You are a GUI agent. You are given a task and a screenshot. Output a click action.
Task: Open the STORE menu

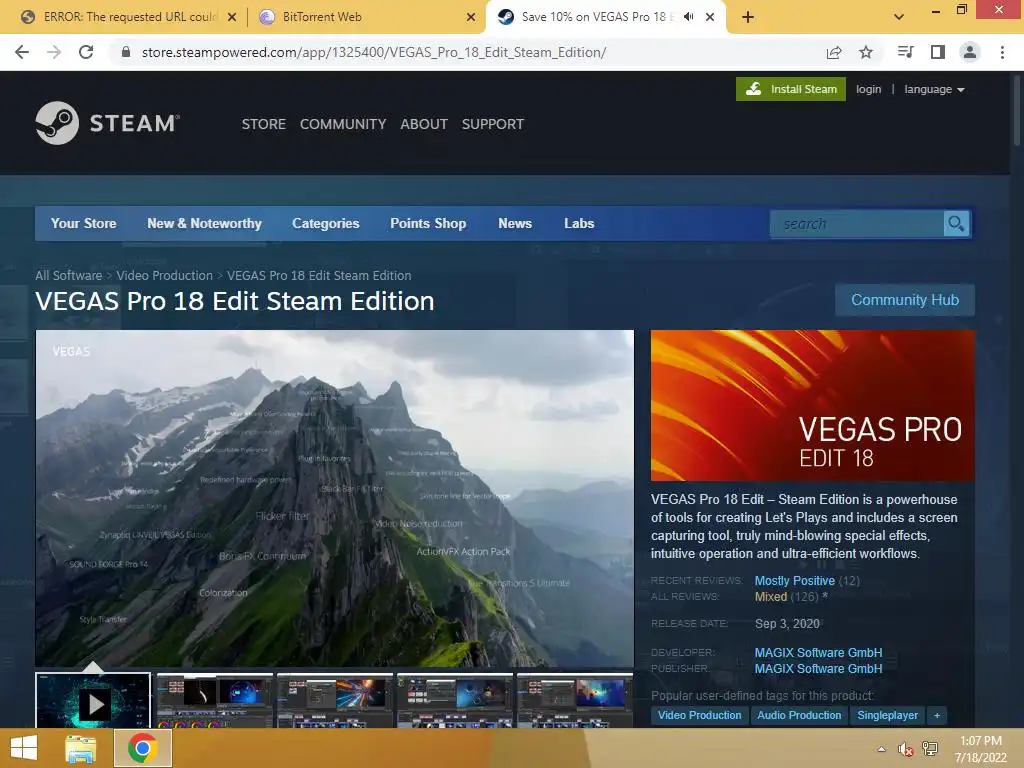(264, 124)
